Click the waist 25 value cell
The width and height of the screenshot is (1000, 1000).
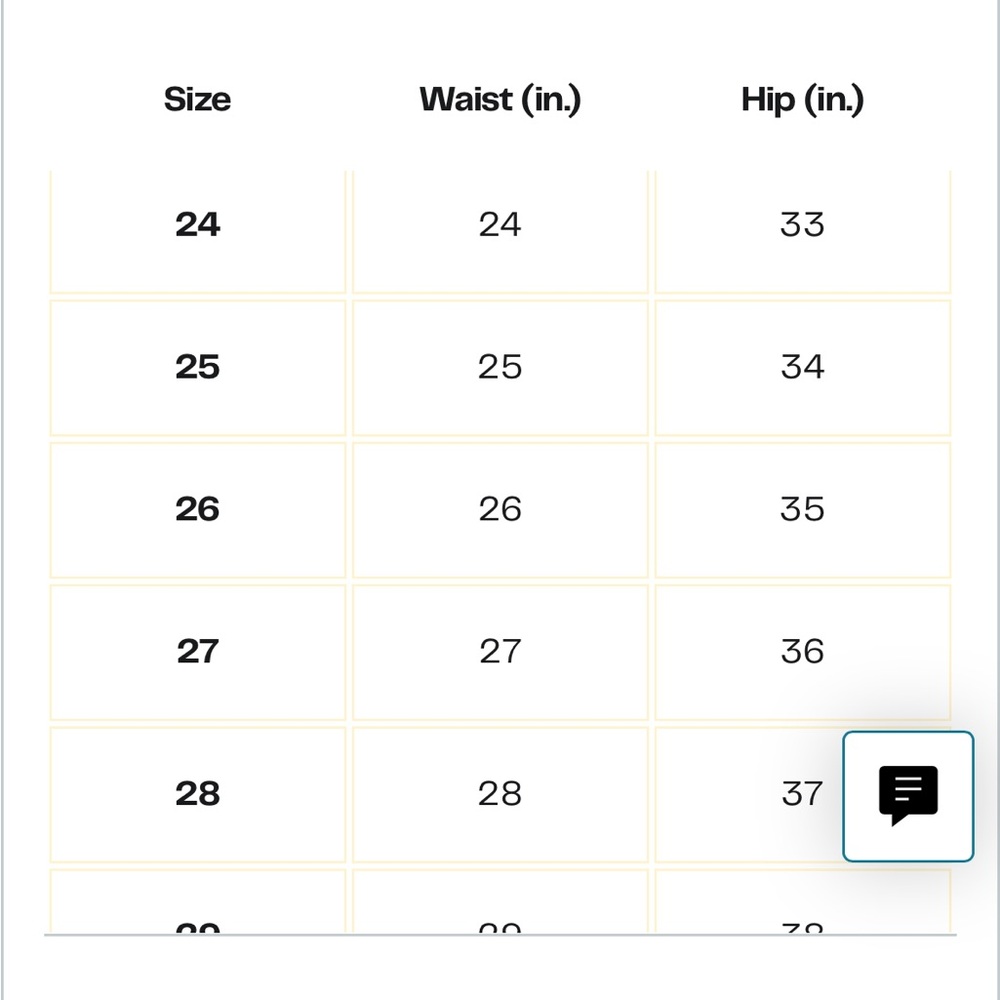click(500, 368)
